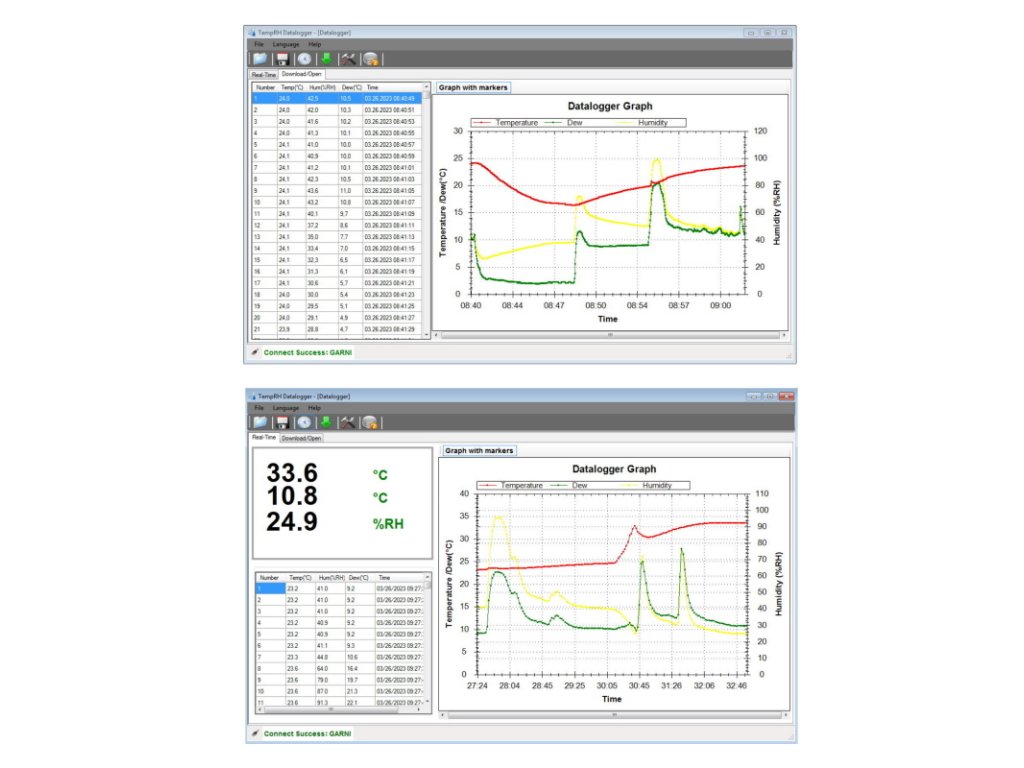Image resolution: width=1024 pixels, height=768 pixels.
Task: Click the 33.6 °C temperature reading
Action: 292,473
